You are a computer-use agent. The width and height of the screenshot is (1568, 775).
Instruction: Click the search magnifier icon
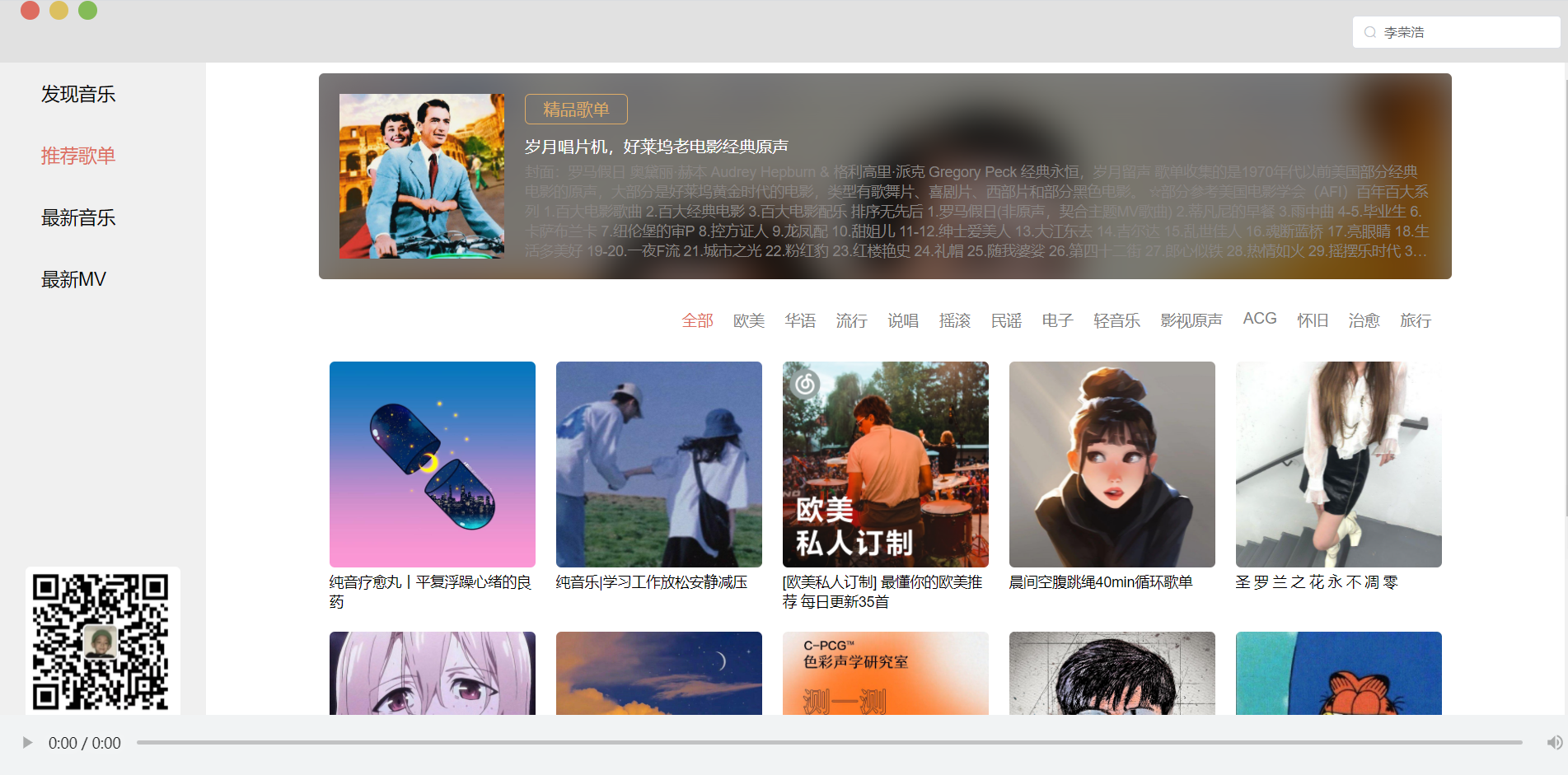pyautogui.click(x=1370, y=33)
